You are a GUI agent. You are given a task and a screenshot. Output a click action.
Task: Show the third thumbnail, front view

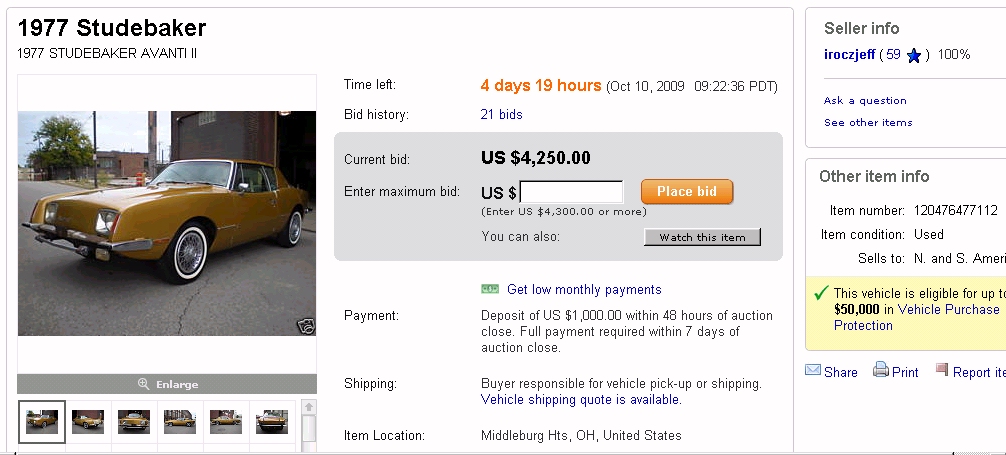[x=134, y=421]
